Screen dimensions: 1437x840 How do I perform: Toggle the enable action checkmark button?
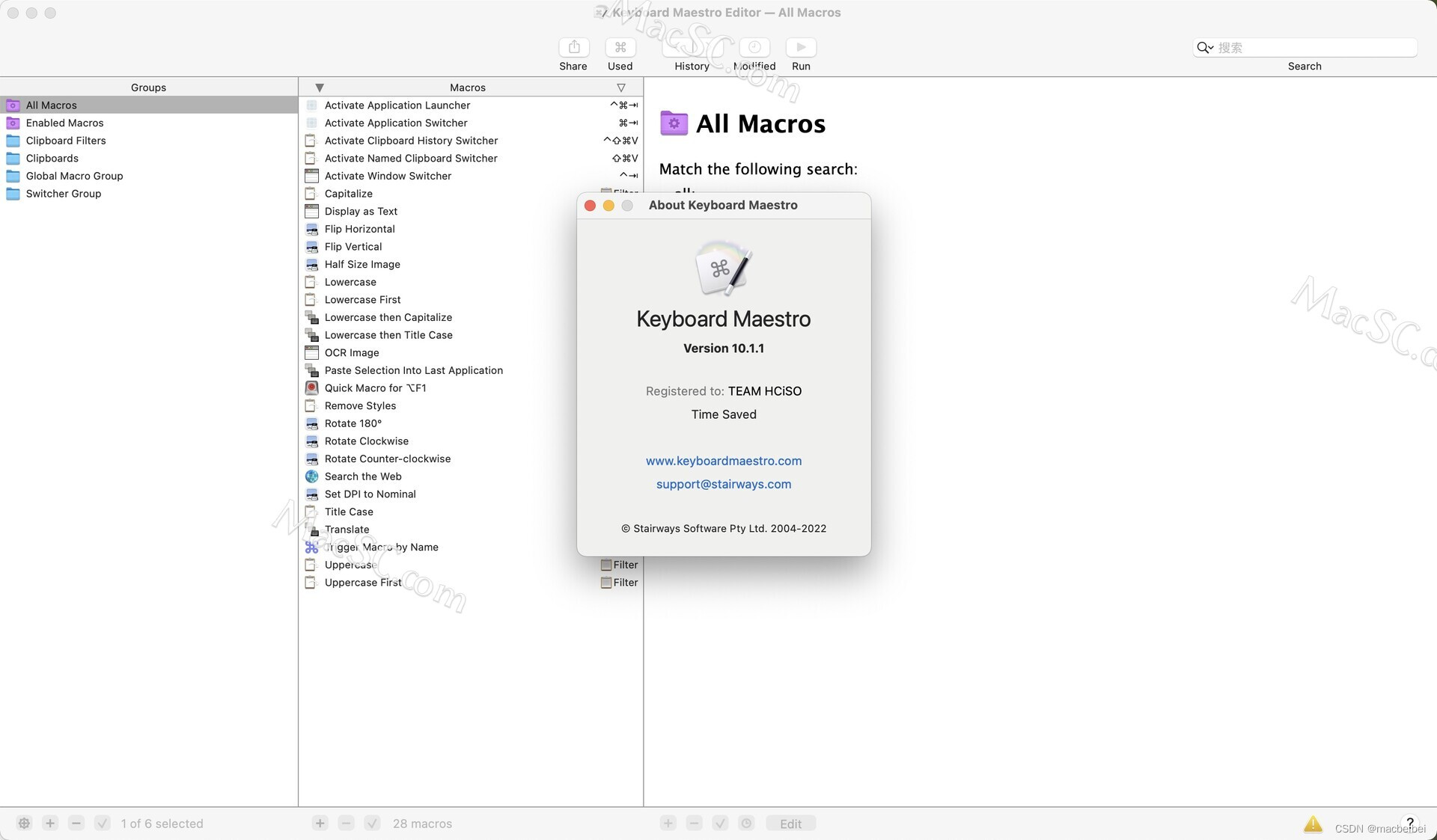pos(720,824)
